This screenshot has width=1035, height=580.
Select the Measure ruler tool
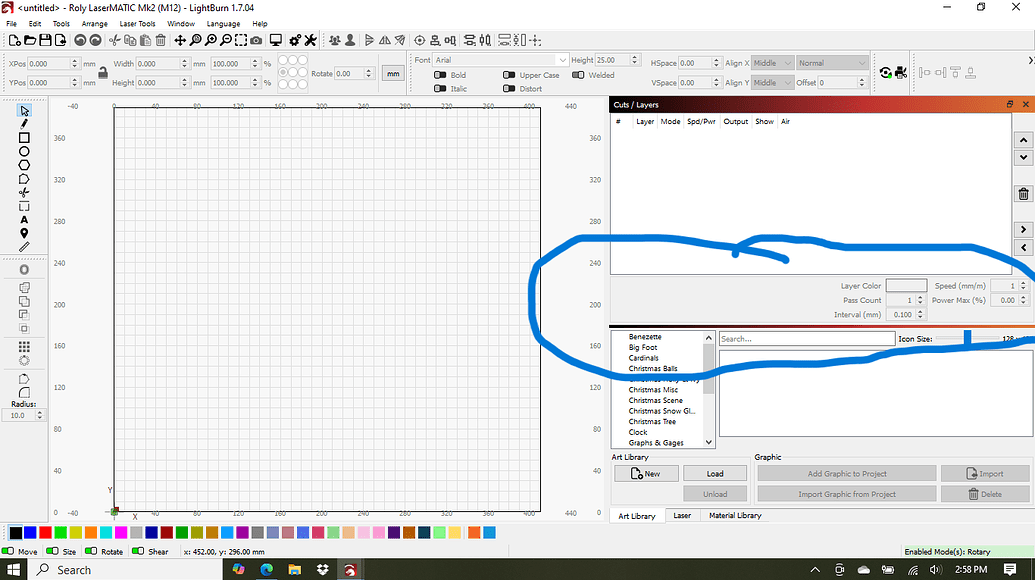pyautogui.click(x=24, y=247)
